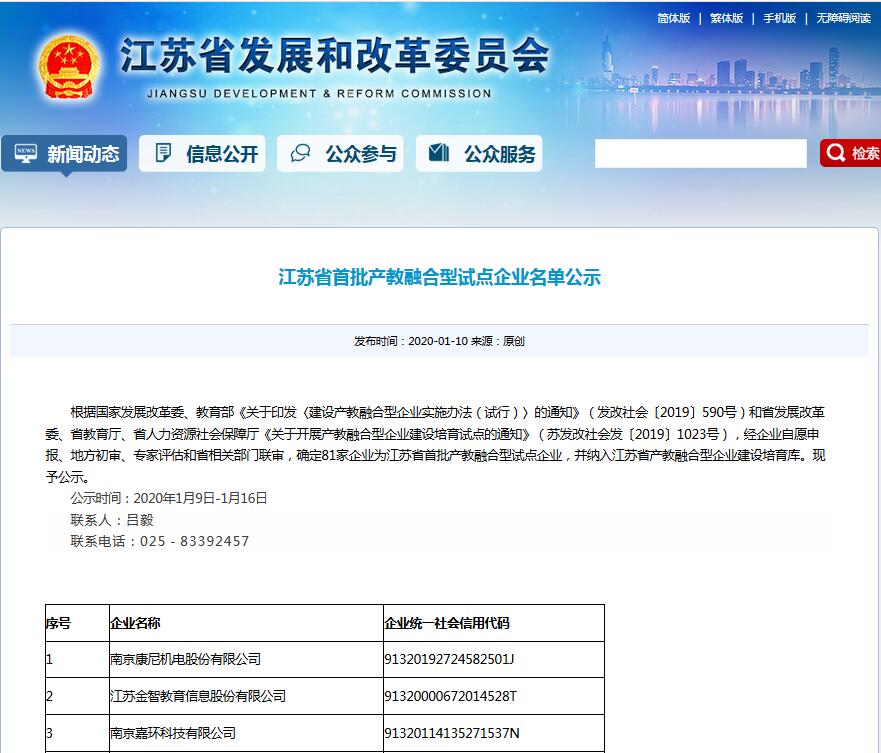
Task: Click the 江苏省发展和改革委员会 site title
Action: [x=334, y=56]
